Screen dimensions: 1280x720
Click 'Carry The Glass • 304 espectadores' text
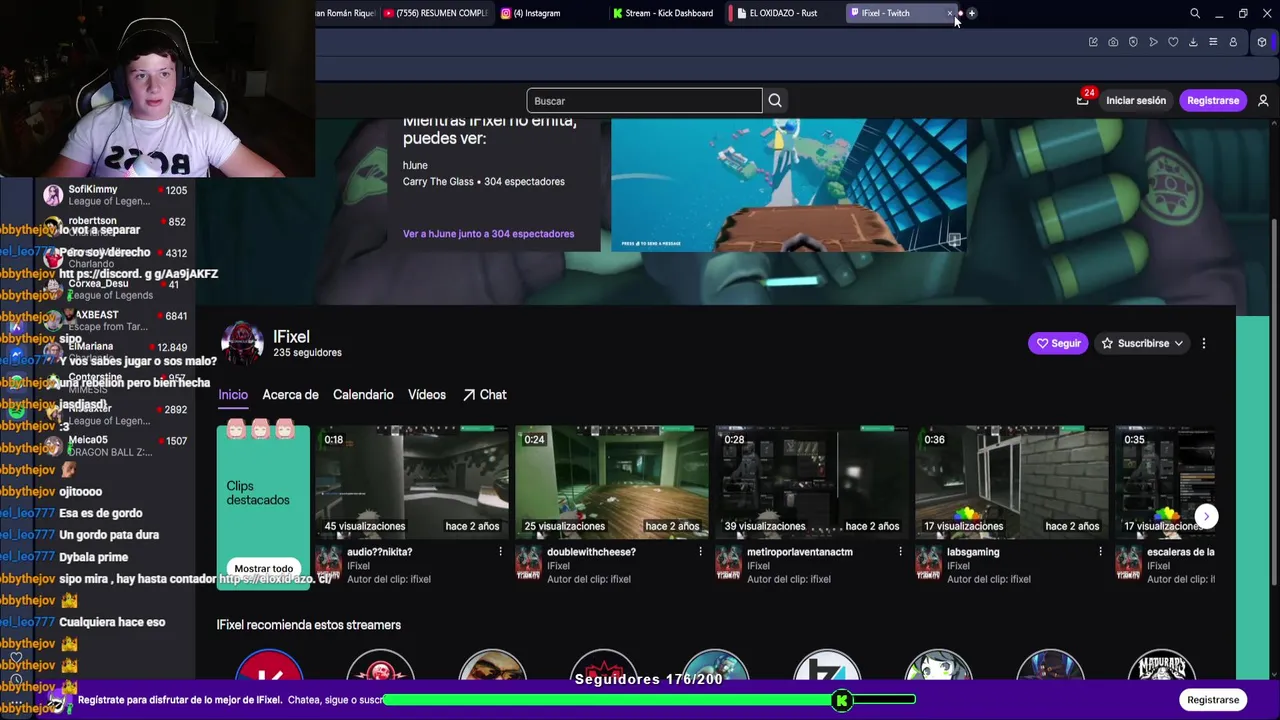click(483, 182)
